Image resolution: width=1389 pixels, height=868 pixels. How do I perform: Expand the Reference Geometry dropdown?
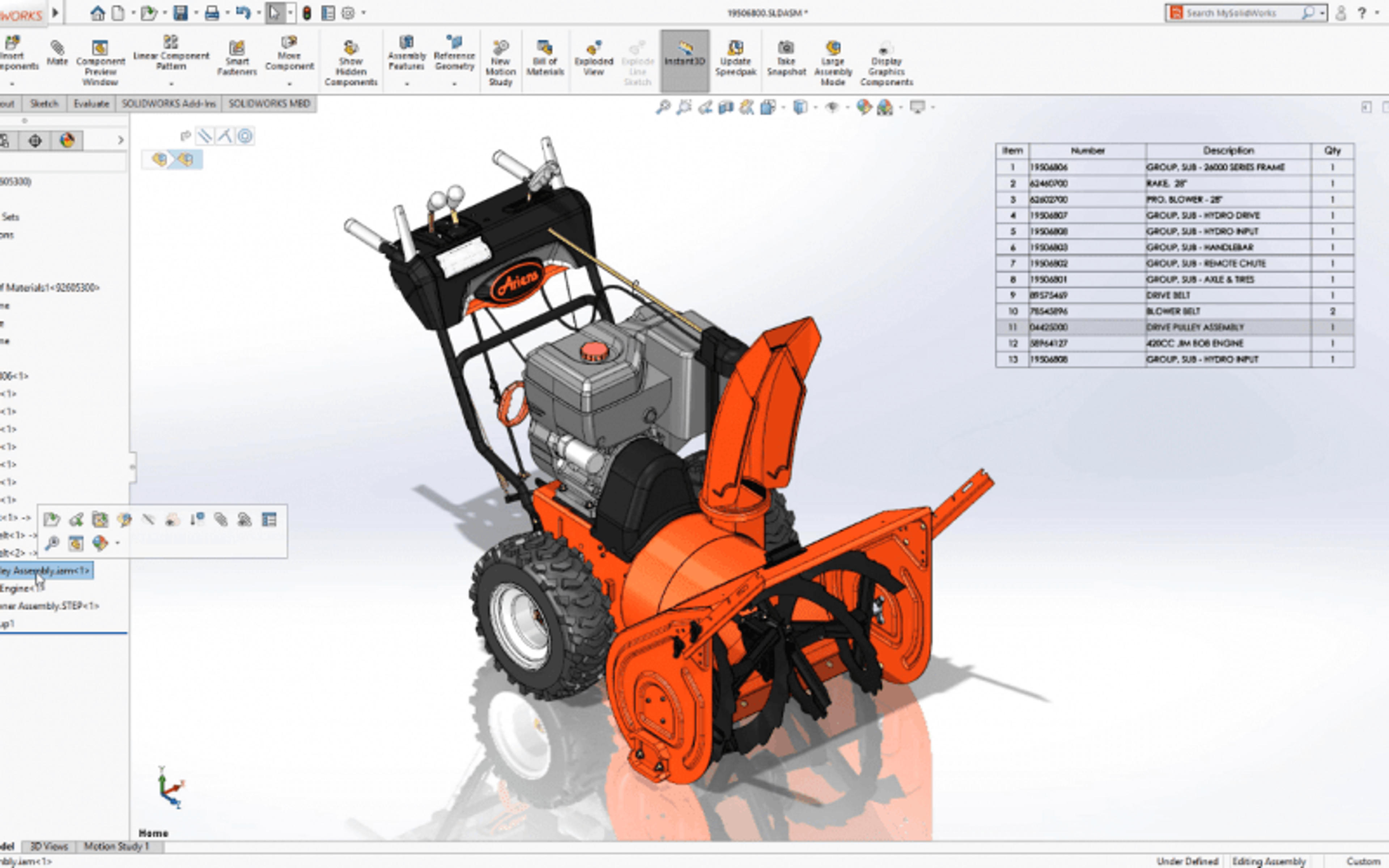tap(454, 84)
